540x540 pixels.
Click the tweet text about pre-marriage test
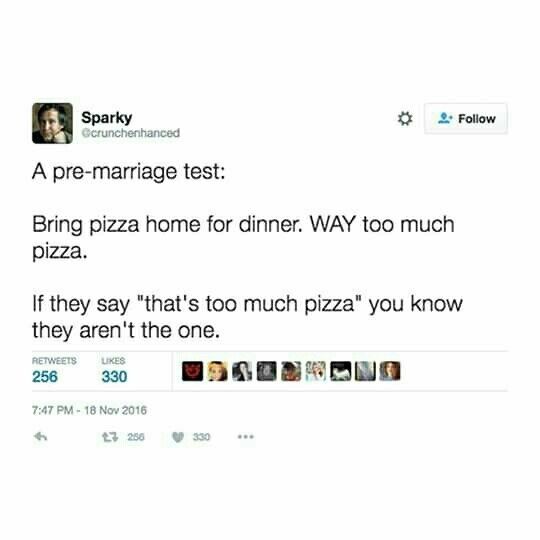pos(247,251)
